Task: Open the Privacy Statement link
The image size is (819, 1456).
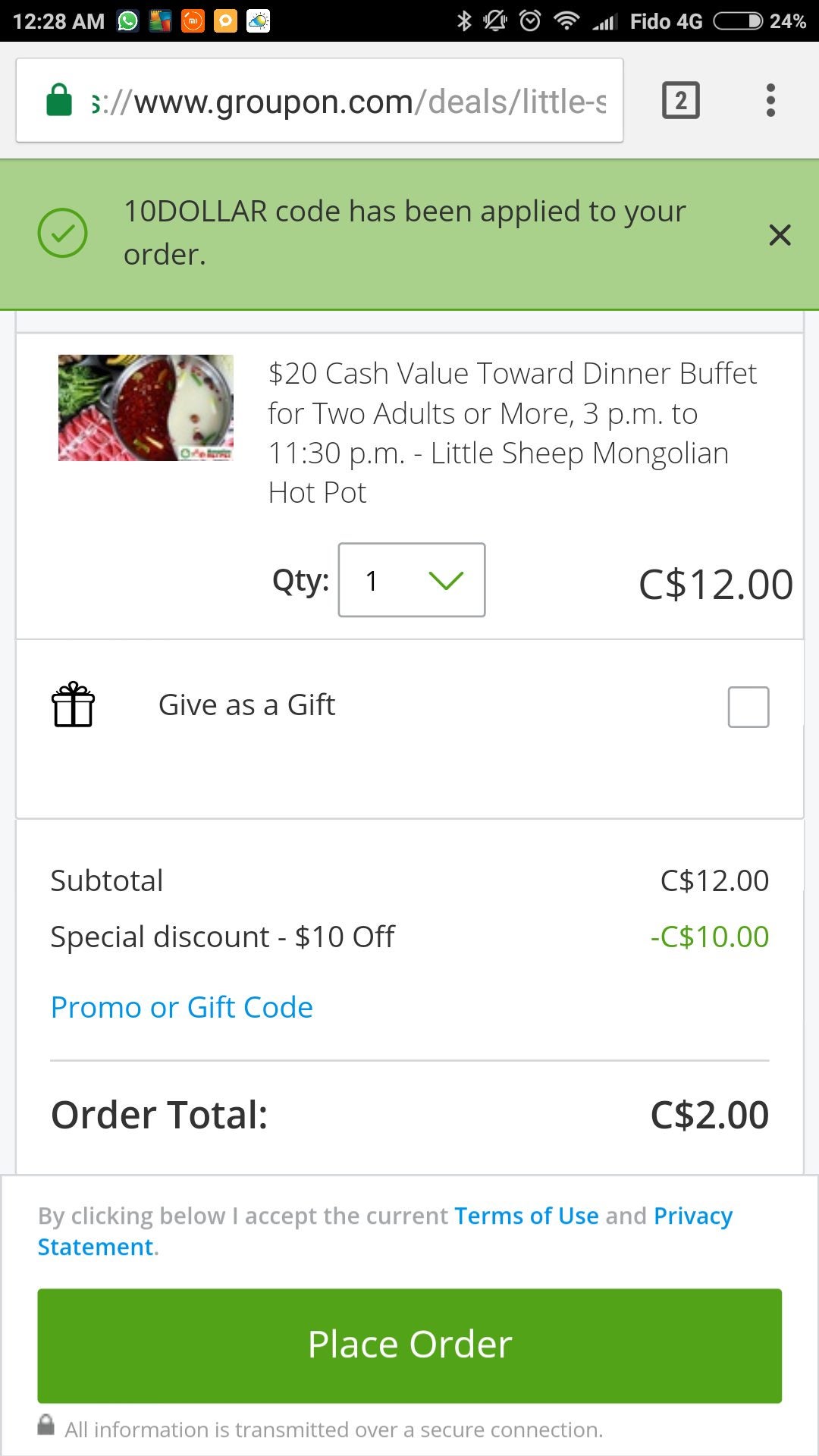Action: [x=385, y=1232]
